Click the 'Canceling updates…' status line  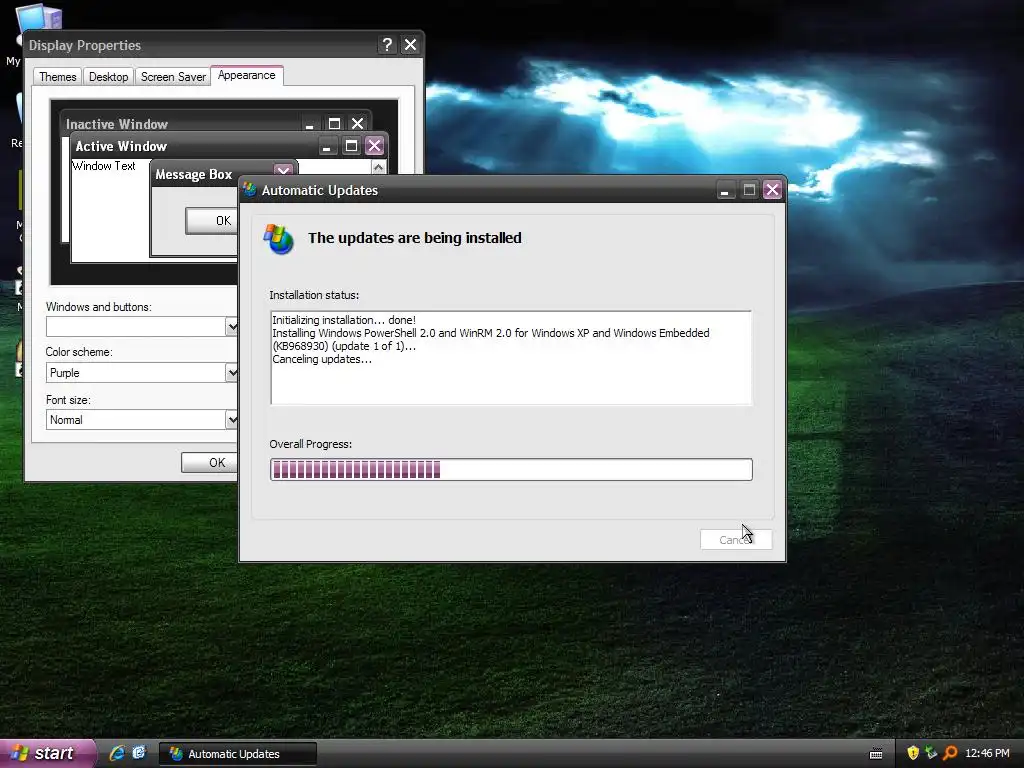coord(322,359)
